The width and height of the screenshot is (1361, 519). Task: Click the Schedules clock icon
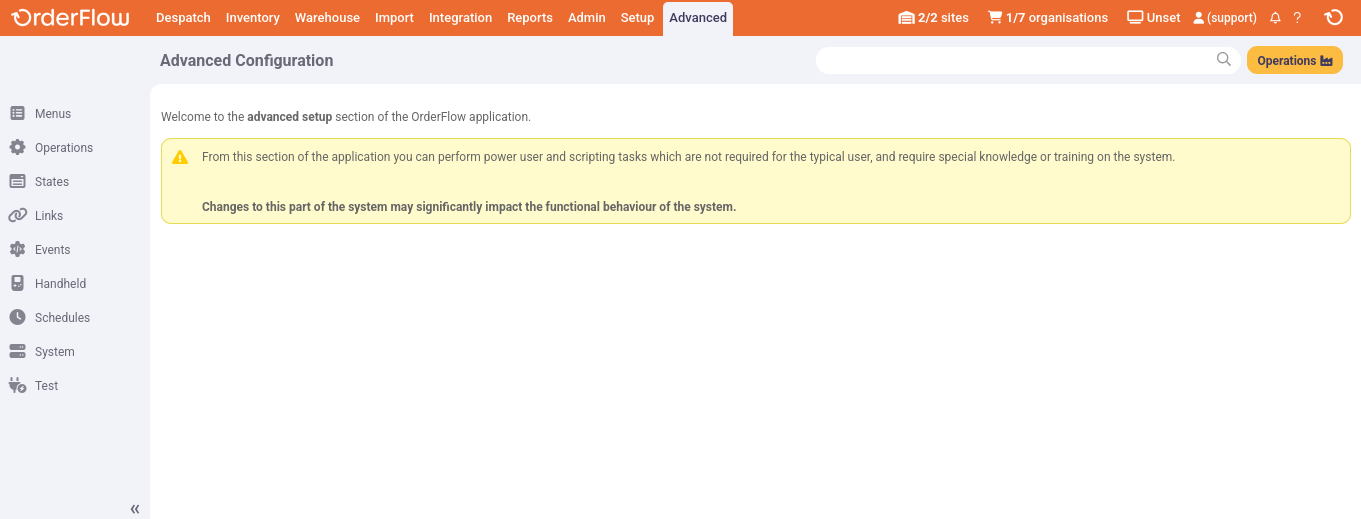[x=17, y=318]
